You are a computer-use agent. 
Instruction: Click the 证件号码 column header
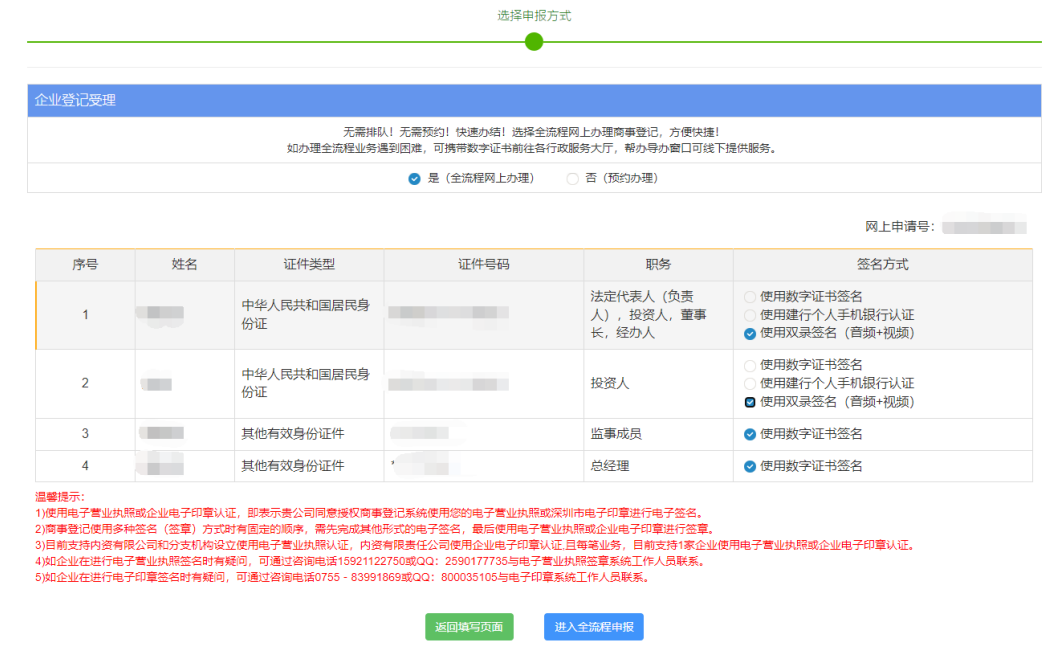(x=483, y=265)
